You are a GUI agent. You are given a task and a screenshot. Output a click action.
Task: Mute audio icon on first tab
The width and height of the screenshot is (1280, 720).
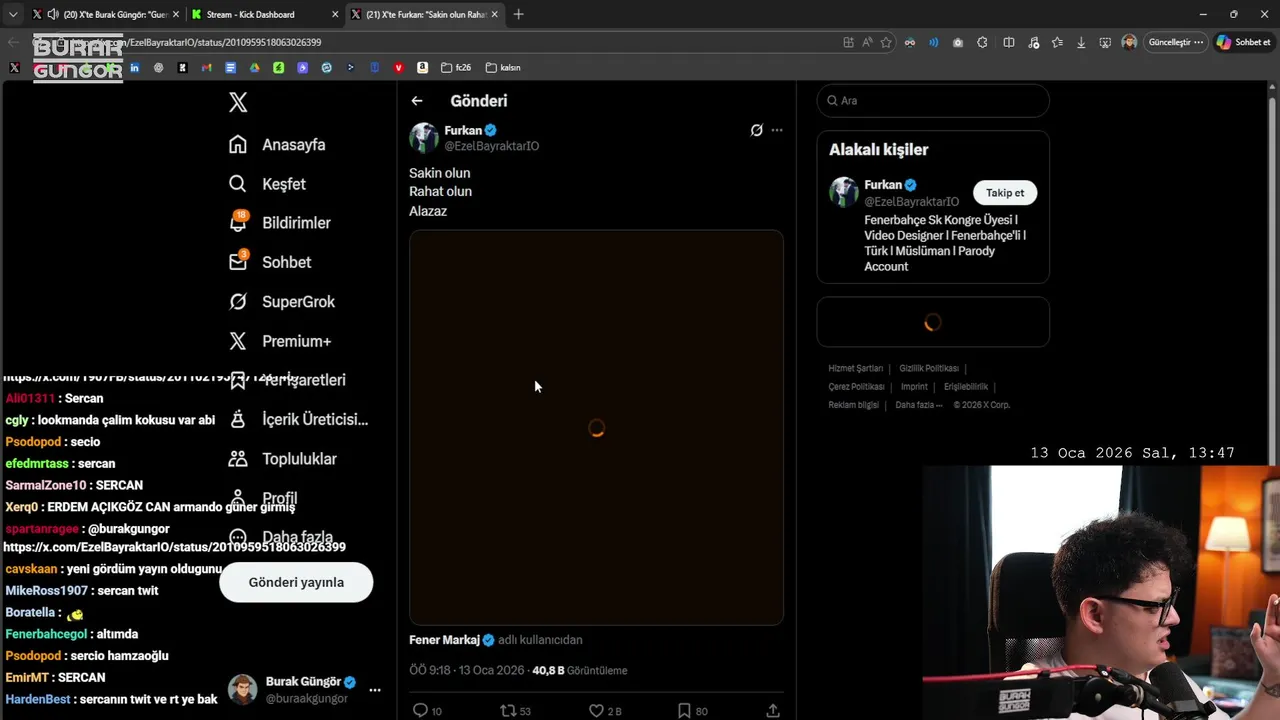pos(52,14)
